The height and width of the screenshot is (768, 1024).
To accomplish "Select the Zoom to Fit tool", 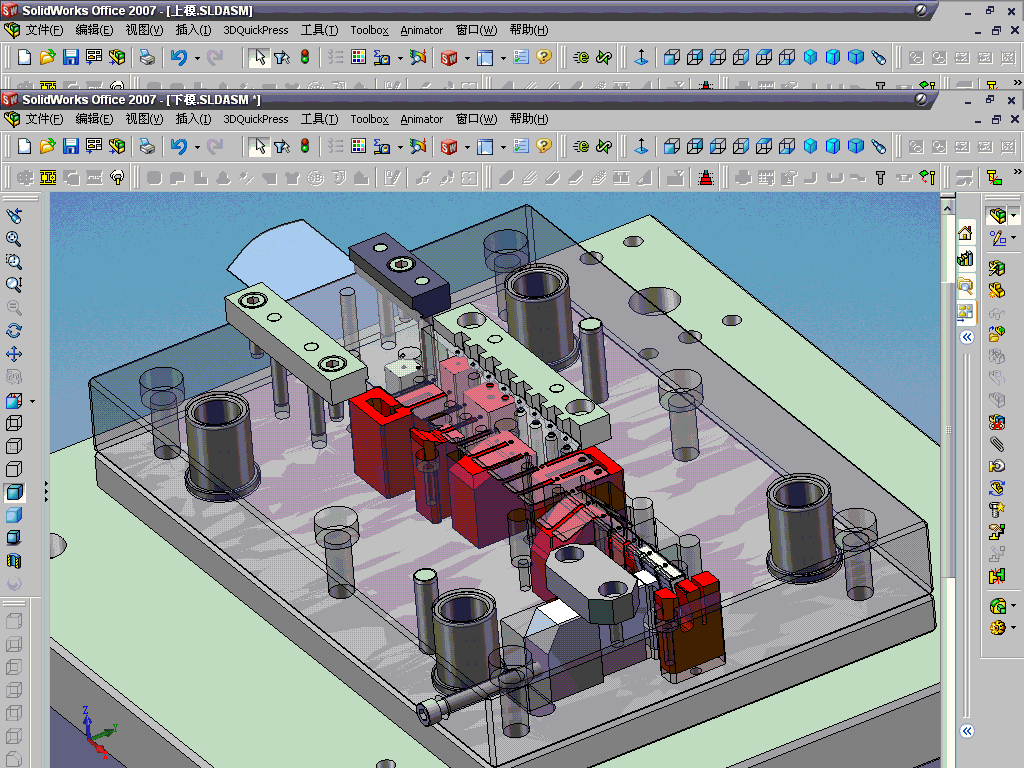I will (x=14, y=239).
